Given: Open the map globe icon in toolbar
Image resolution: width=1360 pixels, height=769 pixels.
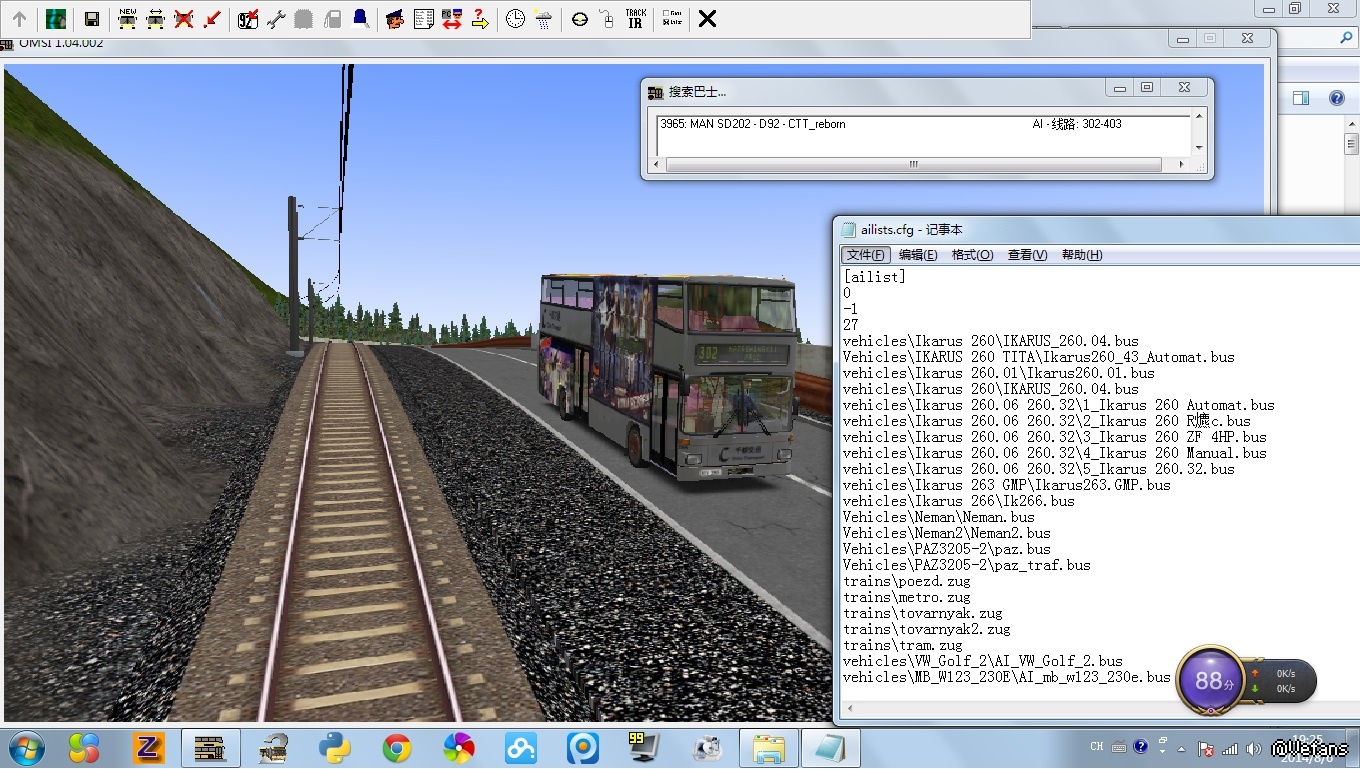Looking at the screenshot, I should click(56, 19).
